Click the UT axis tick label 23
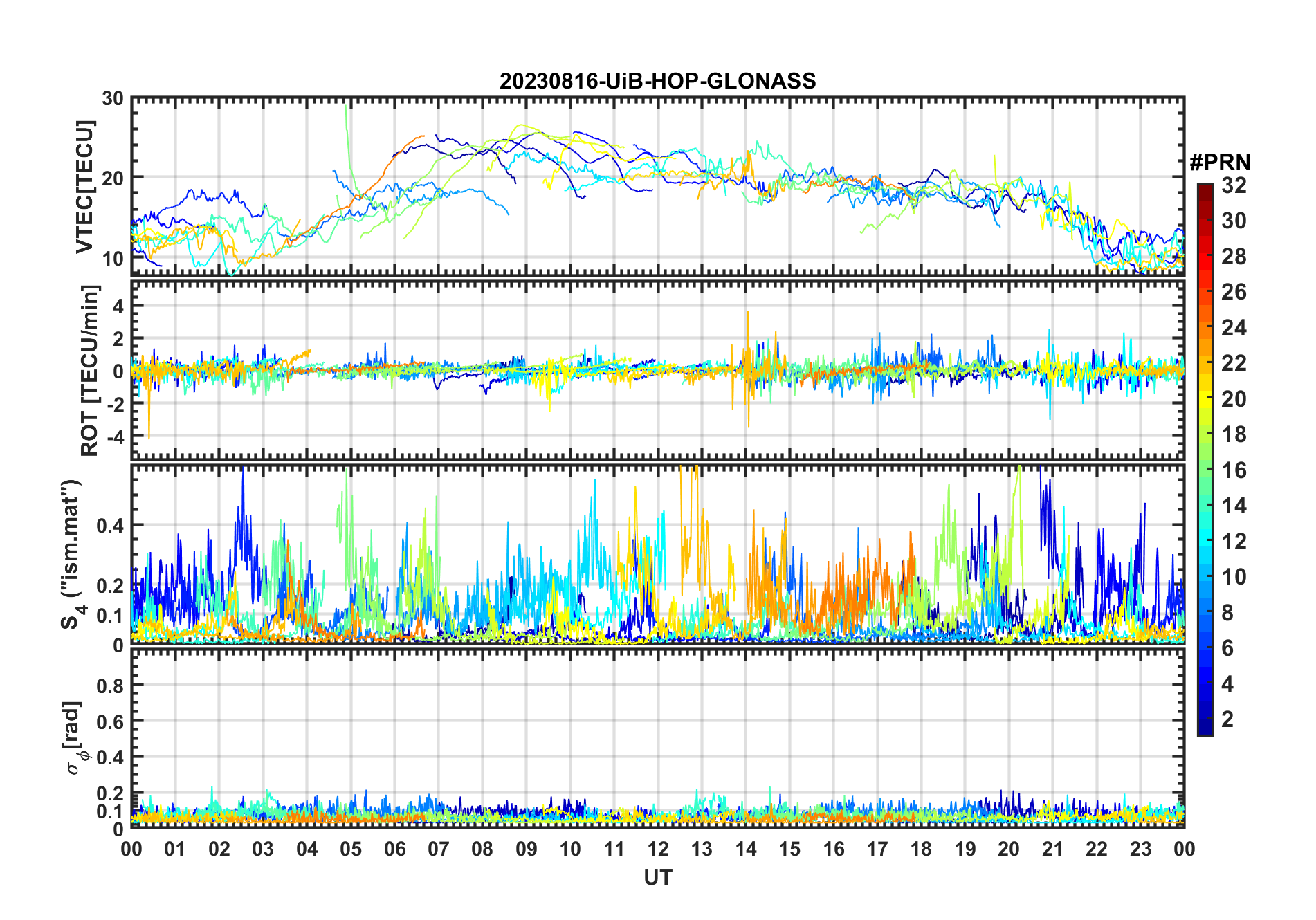Image resolution: width=1316 pixels, height=920 pixels. pos(1140,849)
